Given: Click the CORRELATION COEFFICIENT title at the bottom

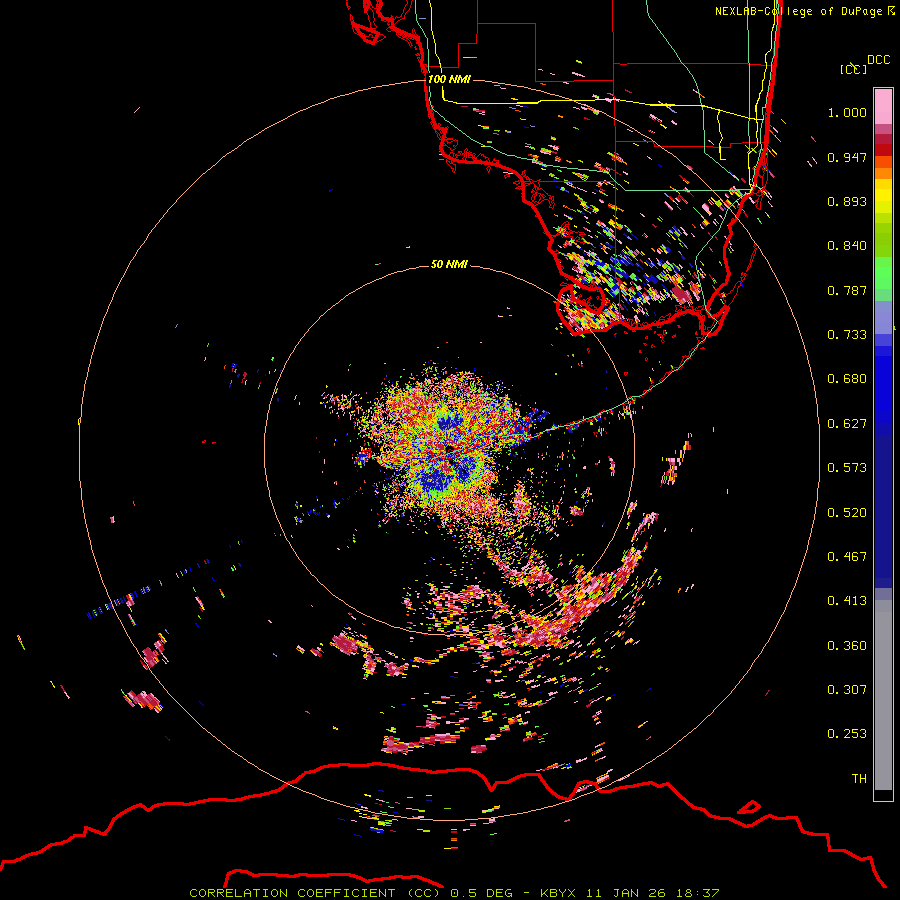Looking at the screenshot, I should point(292,893).
